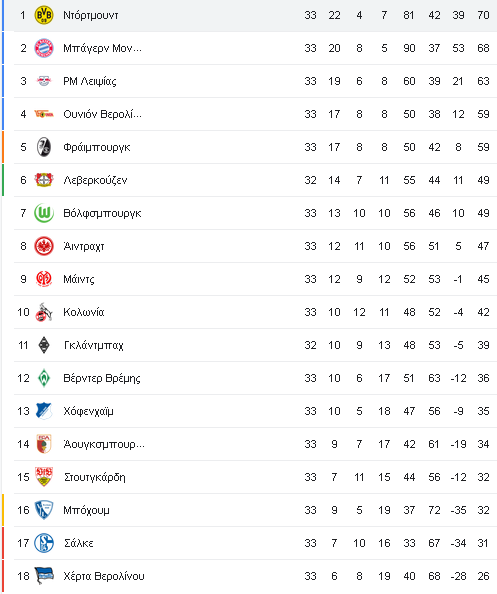Select Dortmund's 70 points cell
Image resolution: width=497 pixels, height=594 pixels.
click(x=483, y=15)
